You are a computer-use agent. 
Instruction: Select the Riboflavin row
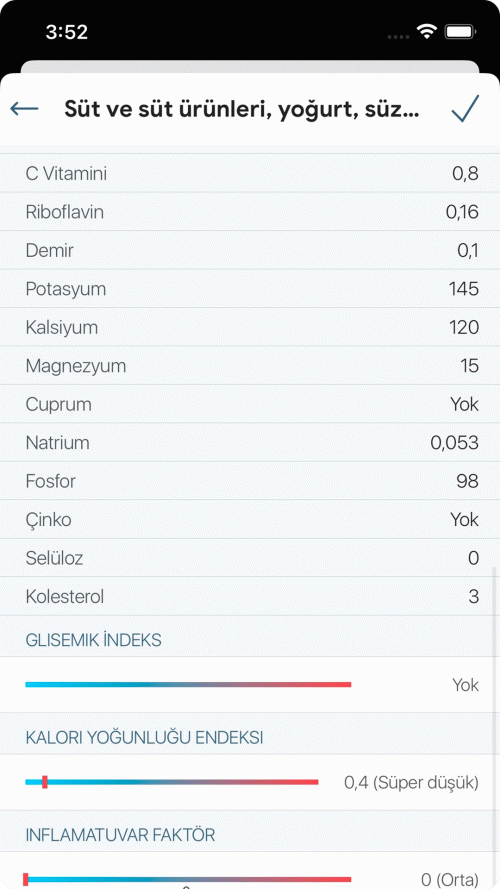tap(250, 212)
